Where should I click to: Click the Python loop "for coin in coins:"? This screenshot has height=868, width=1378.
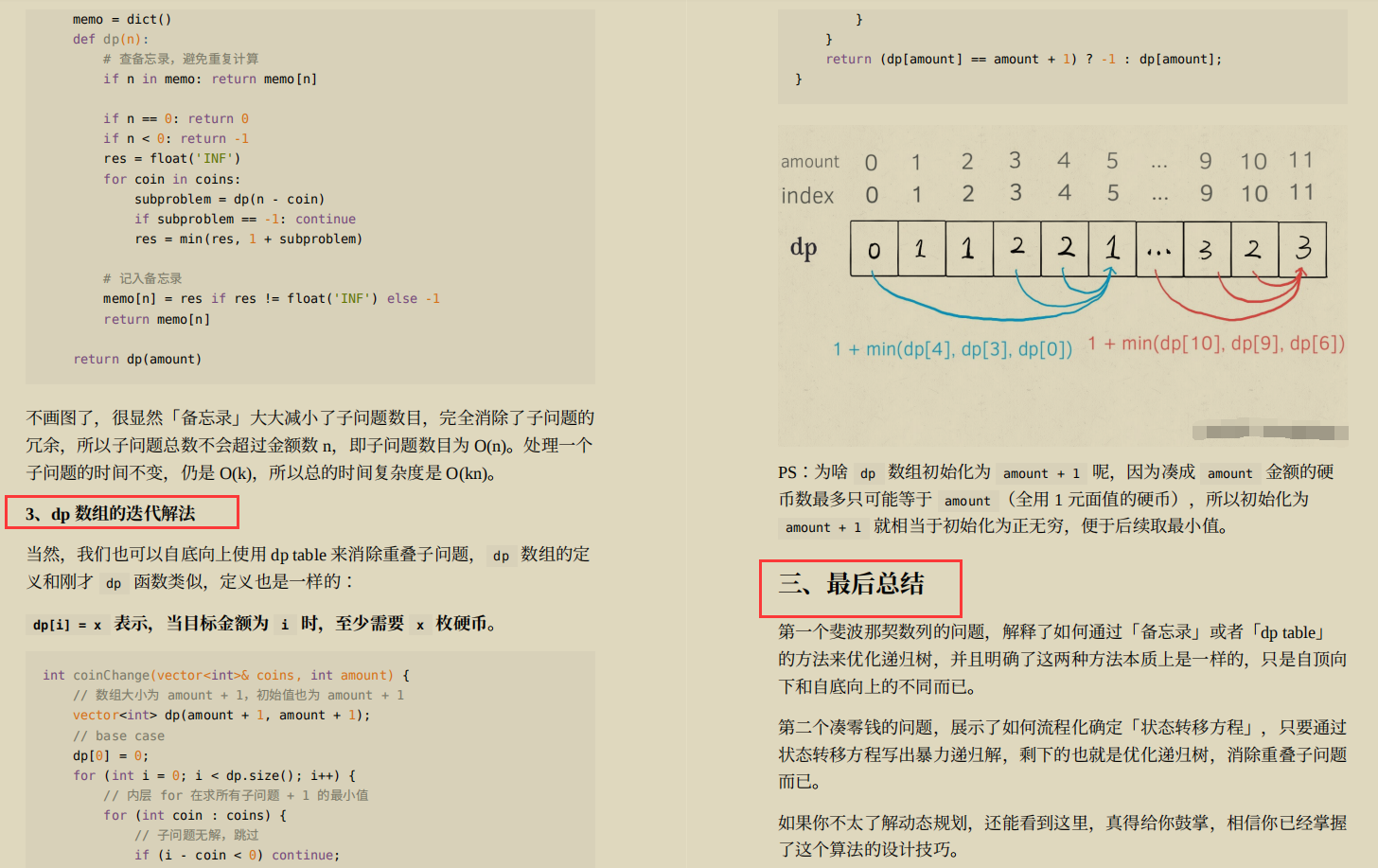tap(172, 179)
